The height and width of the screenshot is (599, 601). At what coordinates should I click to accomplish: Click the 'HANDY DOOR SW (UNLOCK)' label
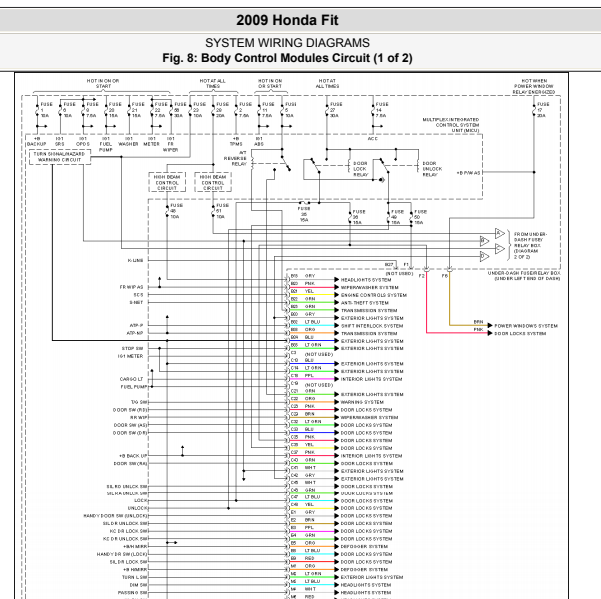(115, 516)
